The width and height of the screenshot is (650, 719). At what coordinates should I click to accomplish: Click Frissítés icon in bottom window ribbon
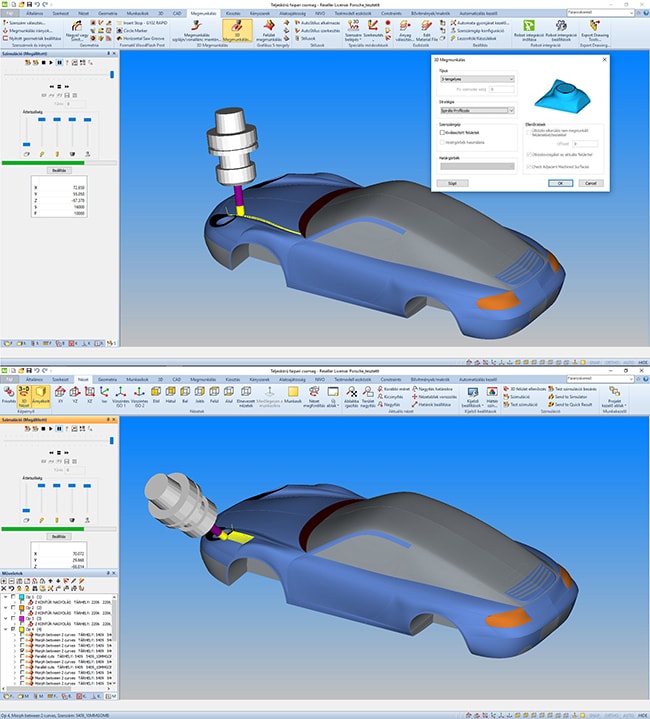tap(9, 396)
